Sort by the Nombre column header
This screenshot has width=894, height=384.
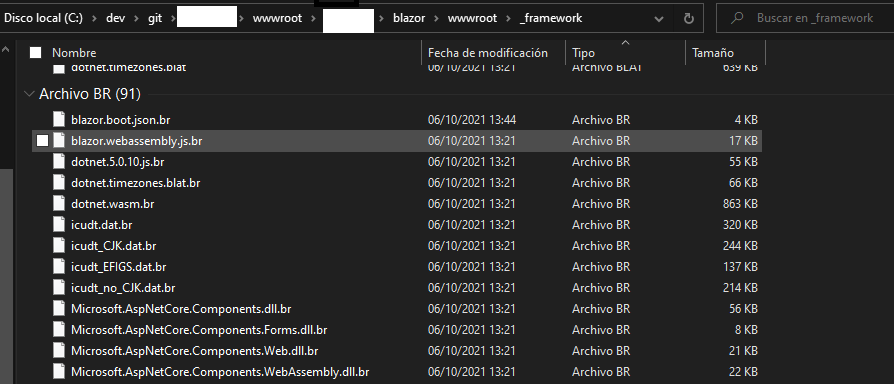pyautogui.click(x=74, y=52)
